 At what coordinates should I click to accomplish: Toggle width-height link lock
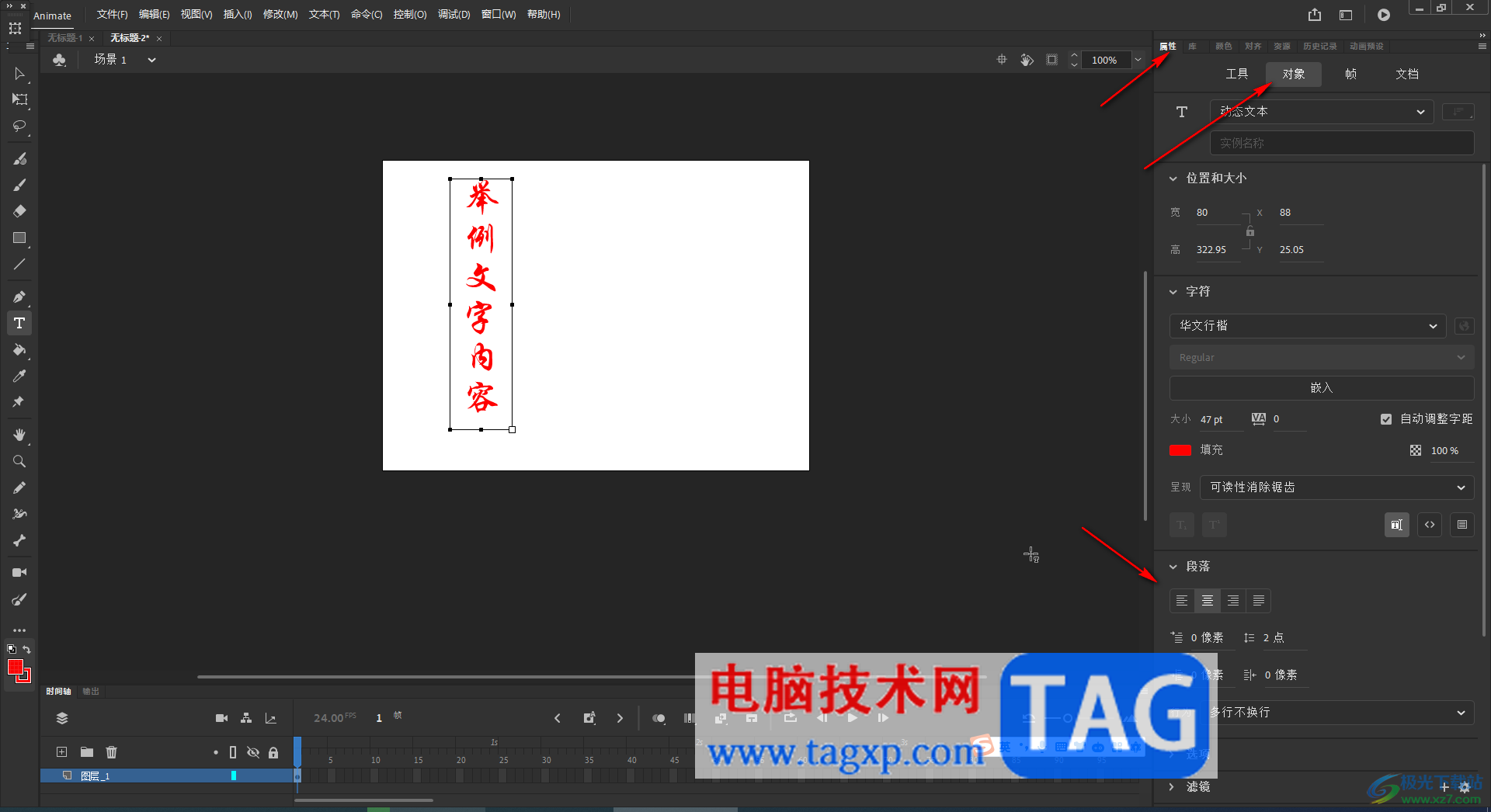(1250, 231)
